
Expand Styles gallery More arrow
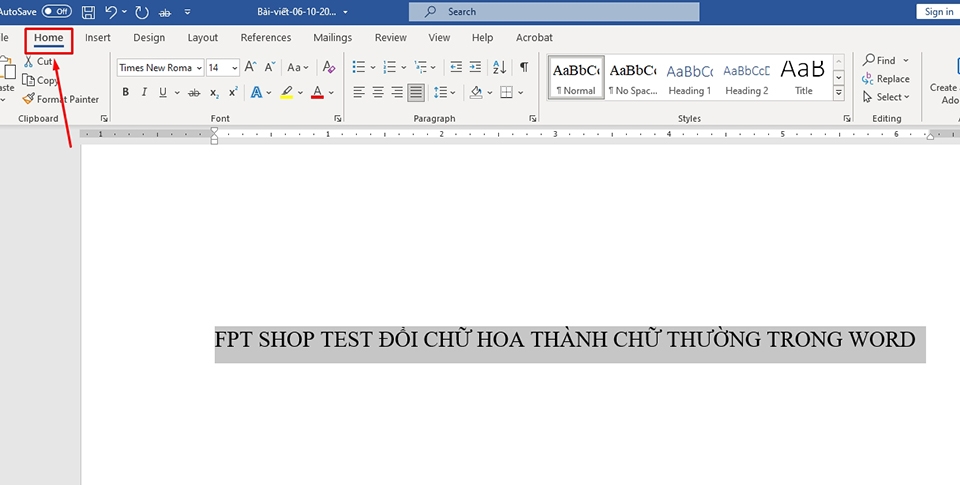(x=839, y=94)
